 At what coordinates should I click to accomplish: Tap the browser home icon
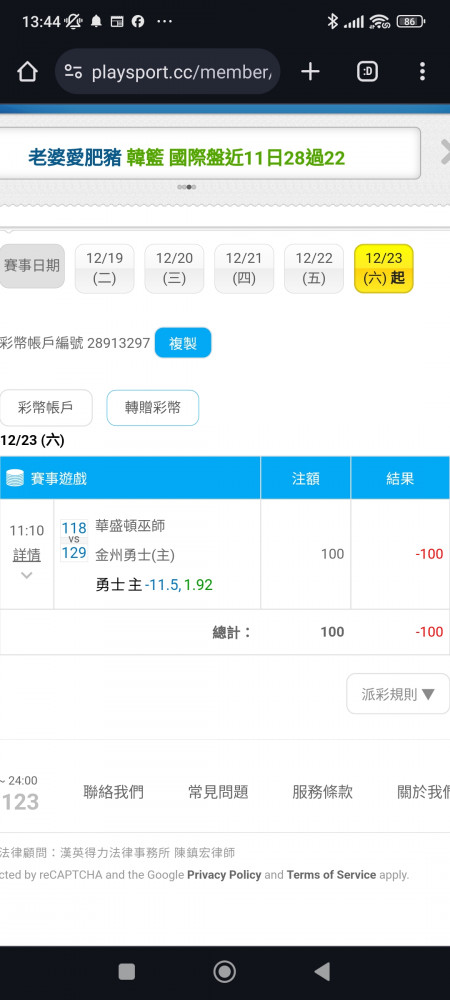pos(27,72)
